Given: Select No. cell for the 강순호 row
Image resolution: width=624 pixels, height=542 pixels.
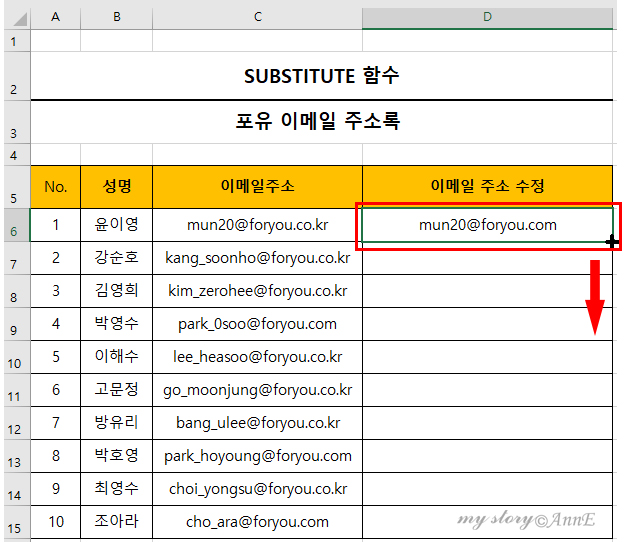Looking at the screenshot, I should point(56,258).
